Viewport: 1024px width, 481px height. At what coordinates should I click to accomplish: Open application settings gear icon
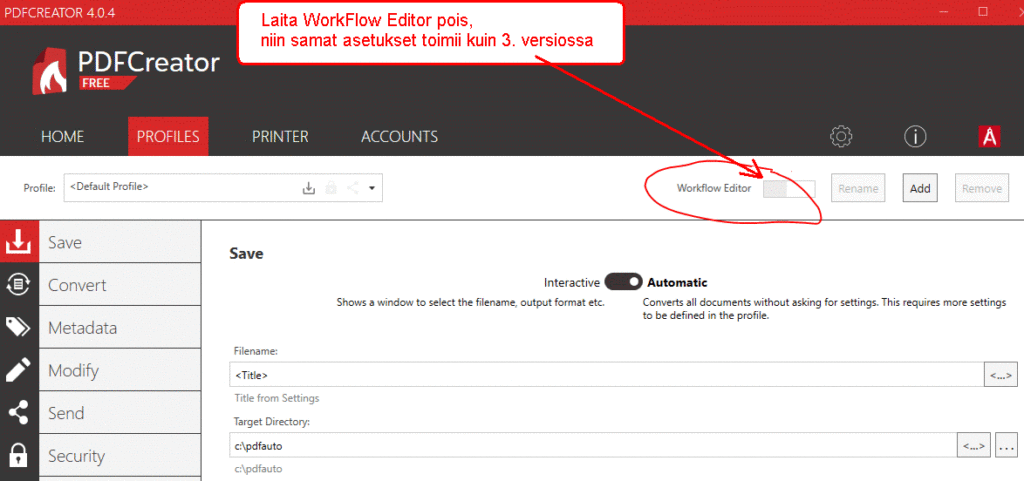click(x=841, y=136)
